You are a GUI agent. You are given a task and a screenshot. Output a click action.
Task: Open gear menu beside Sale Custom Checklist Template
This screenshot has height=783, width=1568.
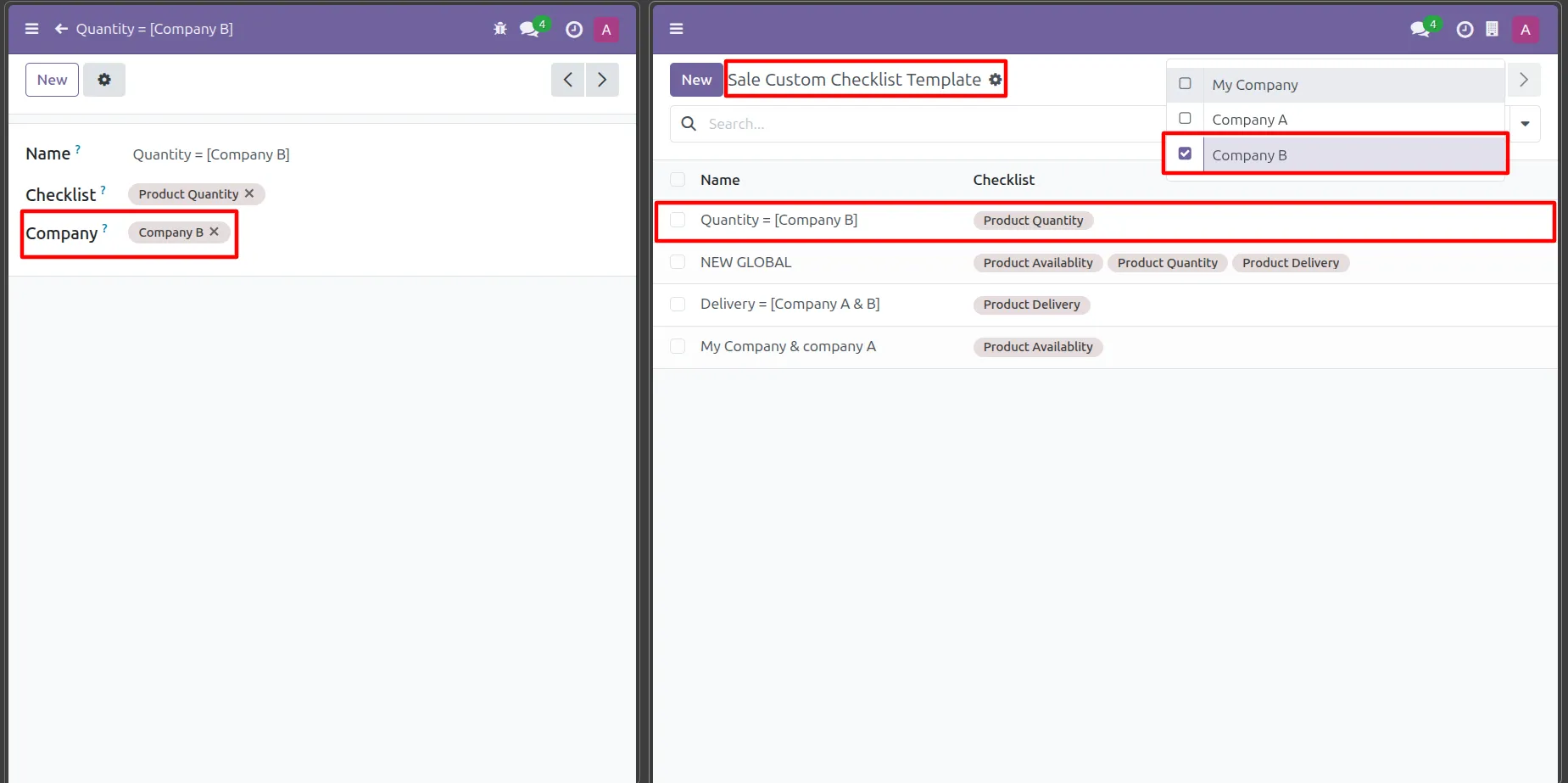[996, 80]
